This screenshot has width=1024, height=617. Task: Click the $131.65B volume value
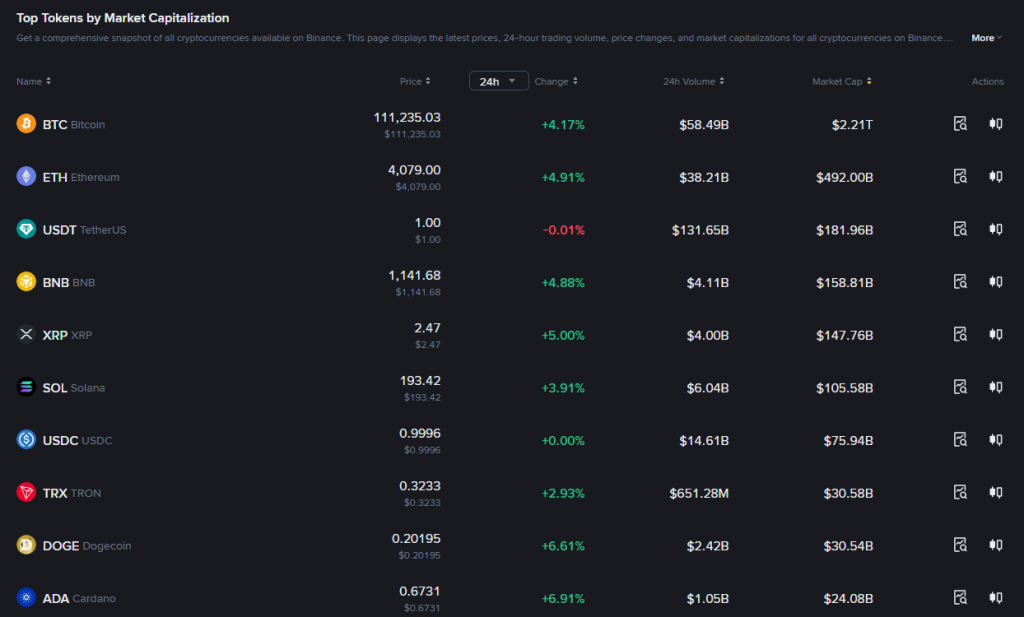click(700, 230)
